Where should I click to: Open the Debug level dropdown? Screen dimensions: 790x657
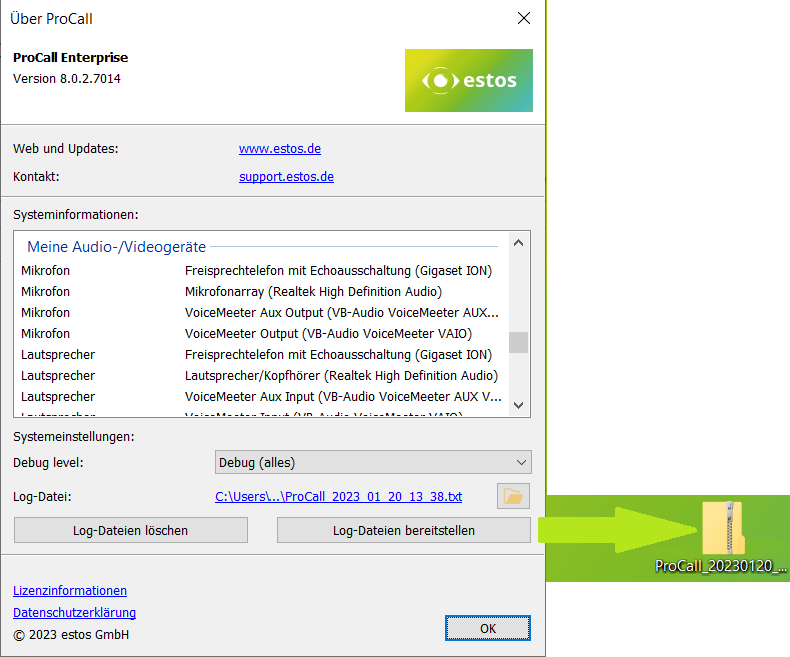[373, 462]
